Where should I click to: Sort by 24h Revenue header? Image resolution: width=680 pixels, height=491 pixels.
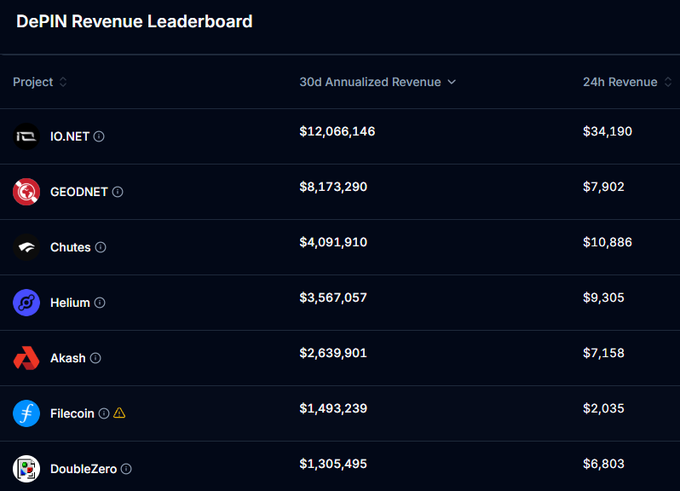coord(620,82)
